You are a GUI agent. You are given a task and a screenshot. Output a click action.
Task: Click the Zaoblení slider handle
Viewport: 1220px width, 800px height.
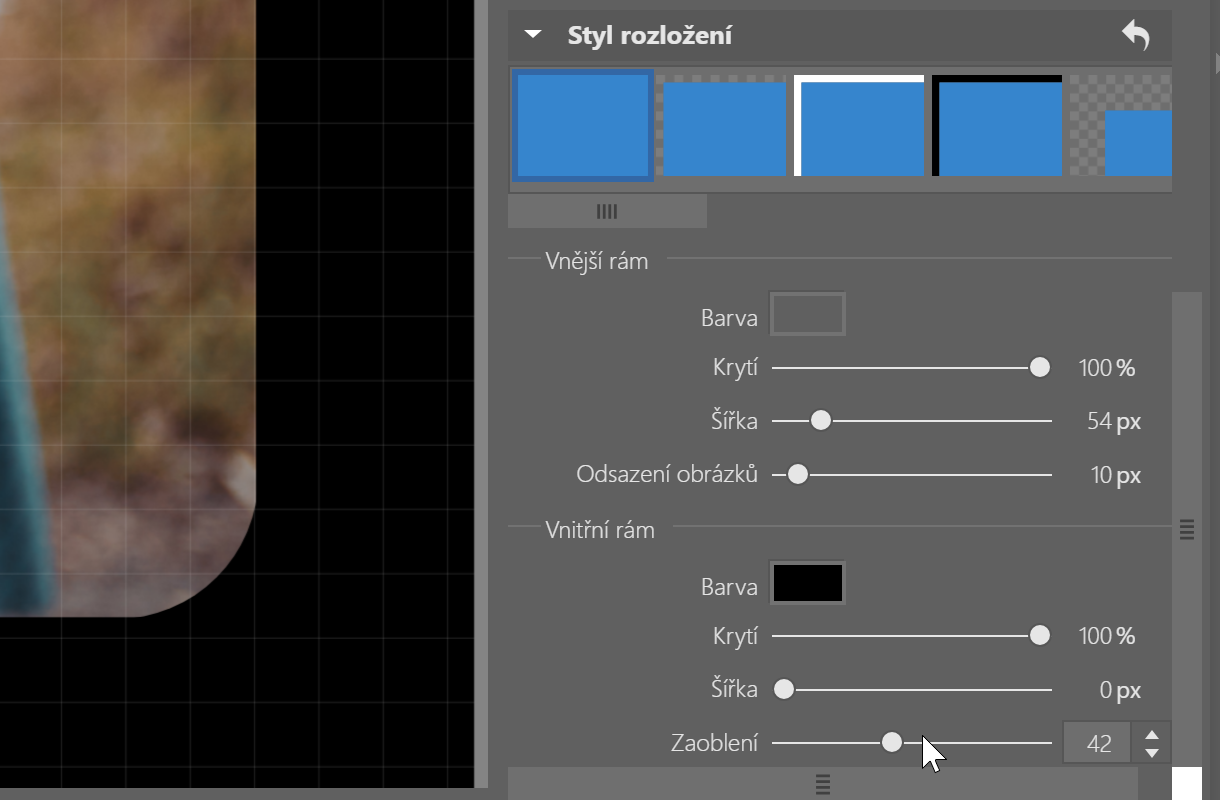[x=893, y=742]
